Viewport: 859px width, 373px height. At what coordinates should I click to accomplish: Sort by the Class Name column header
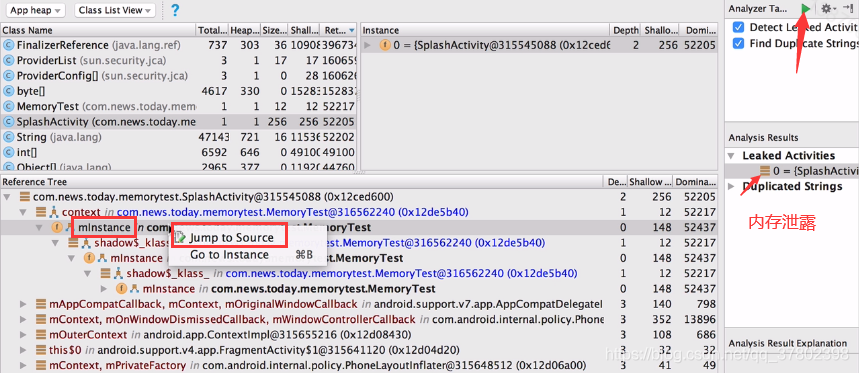[98, 30]
